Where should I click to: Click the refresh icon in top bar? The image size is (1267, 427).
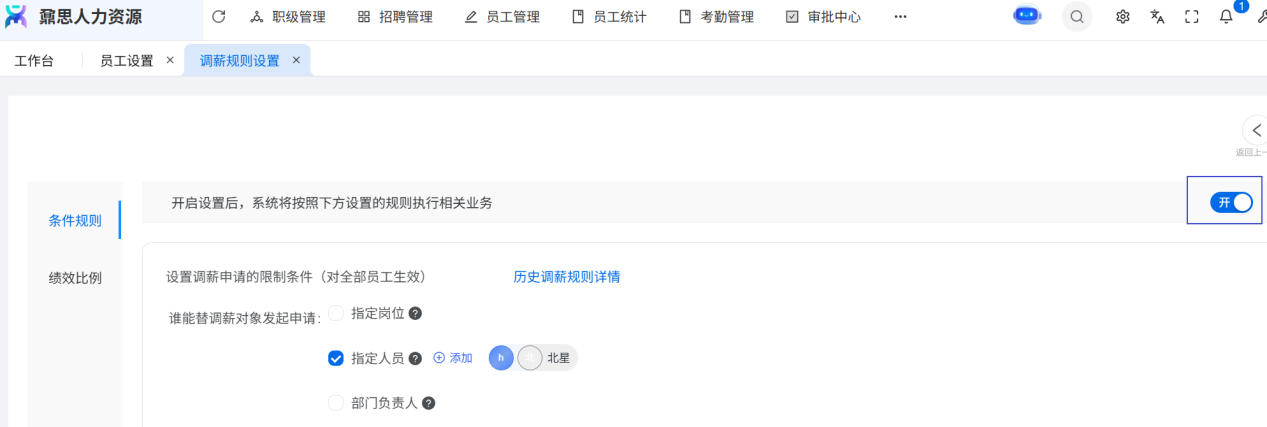coord(219,17)
